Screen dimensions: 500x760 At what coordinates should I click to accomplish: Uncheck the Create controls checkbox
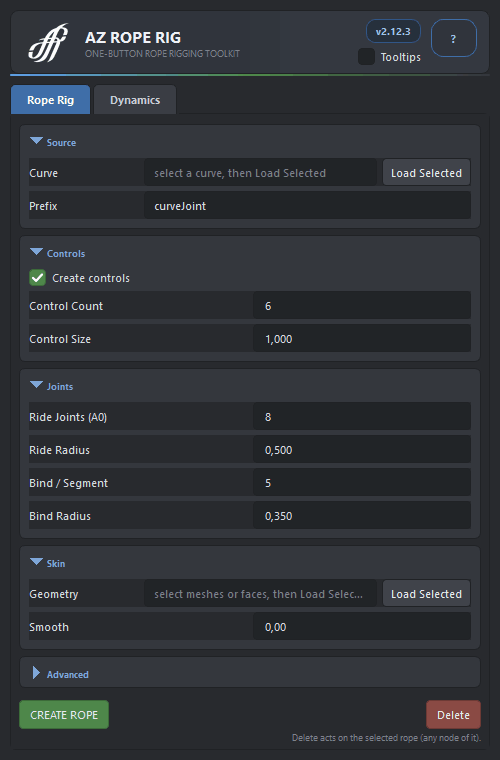(x=37, y=278)
